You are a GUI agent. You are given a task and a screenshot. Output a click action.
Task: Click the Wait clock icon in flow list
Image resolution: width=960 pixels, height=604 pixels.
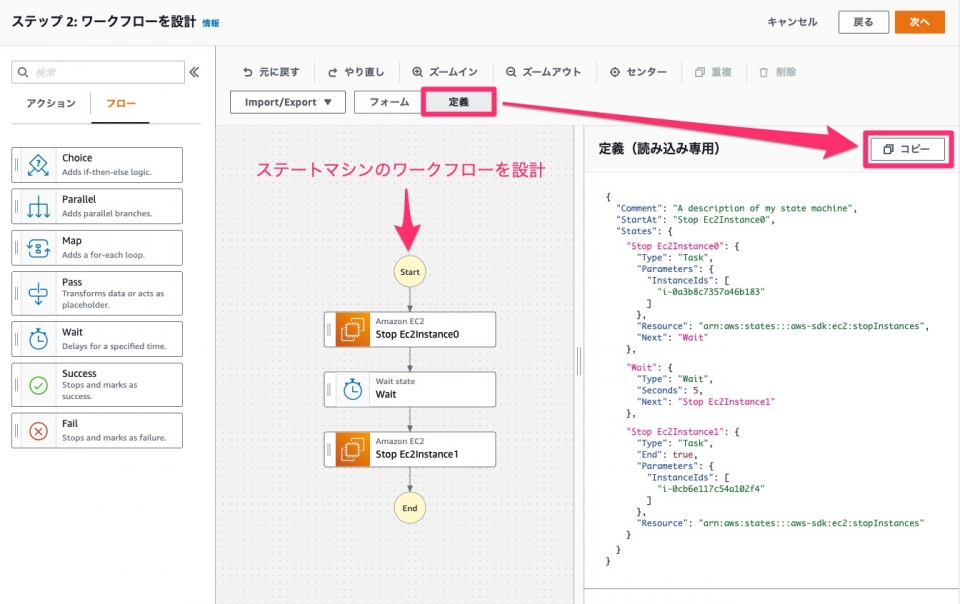click(38, 338)
